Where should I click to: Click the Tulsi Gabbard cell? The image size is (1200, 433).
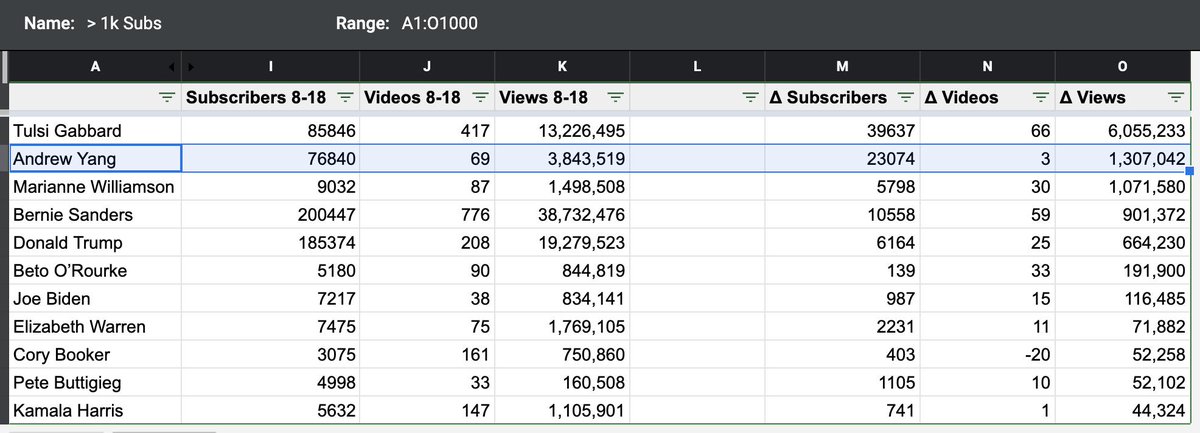[96, 130]
